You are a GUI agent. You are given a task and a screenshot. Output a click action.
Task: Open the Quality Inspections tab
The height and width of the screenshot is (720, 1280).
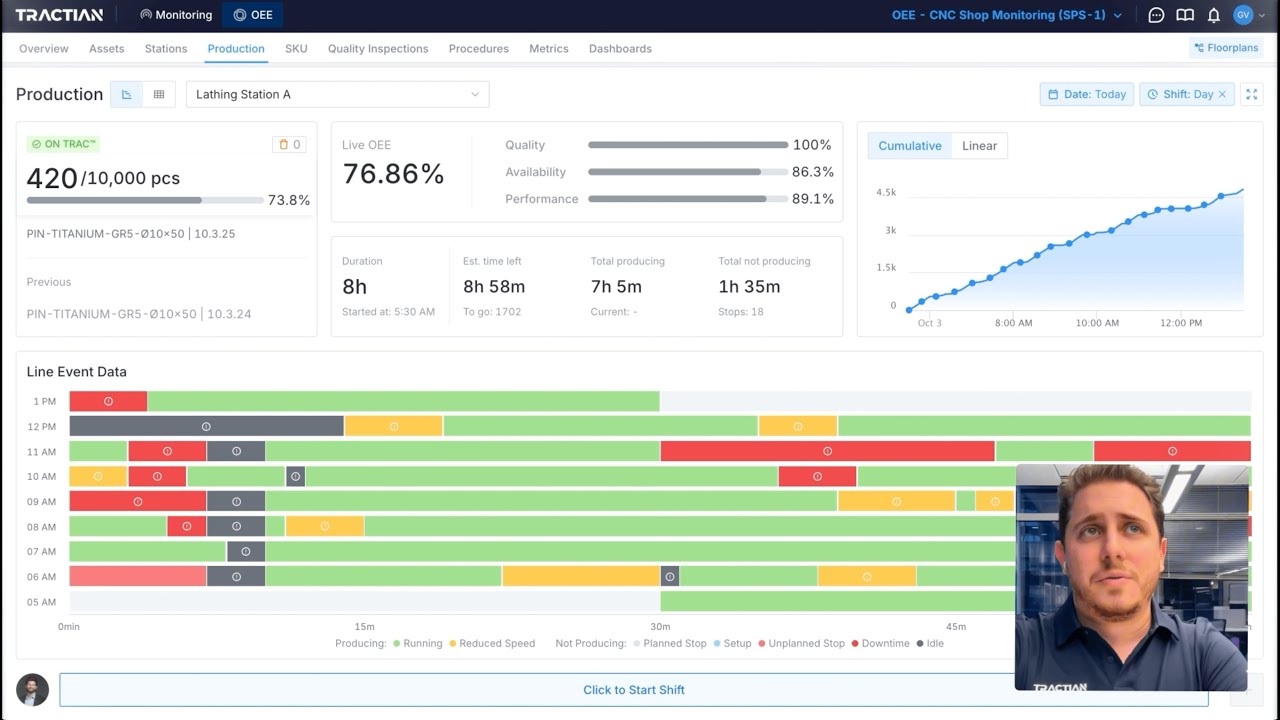(378, 48)
